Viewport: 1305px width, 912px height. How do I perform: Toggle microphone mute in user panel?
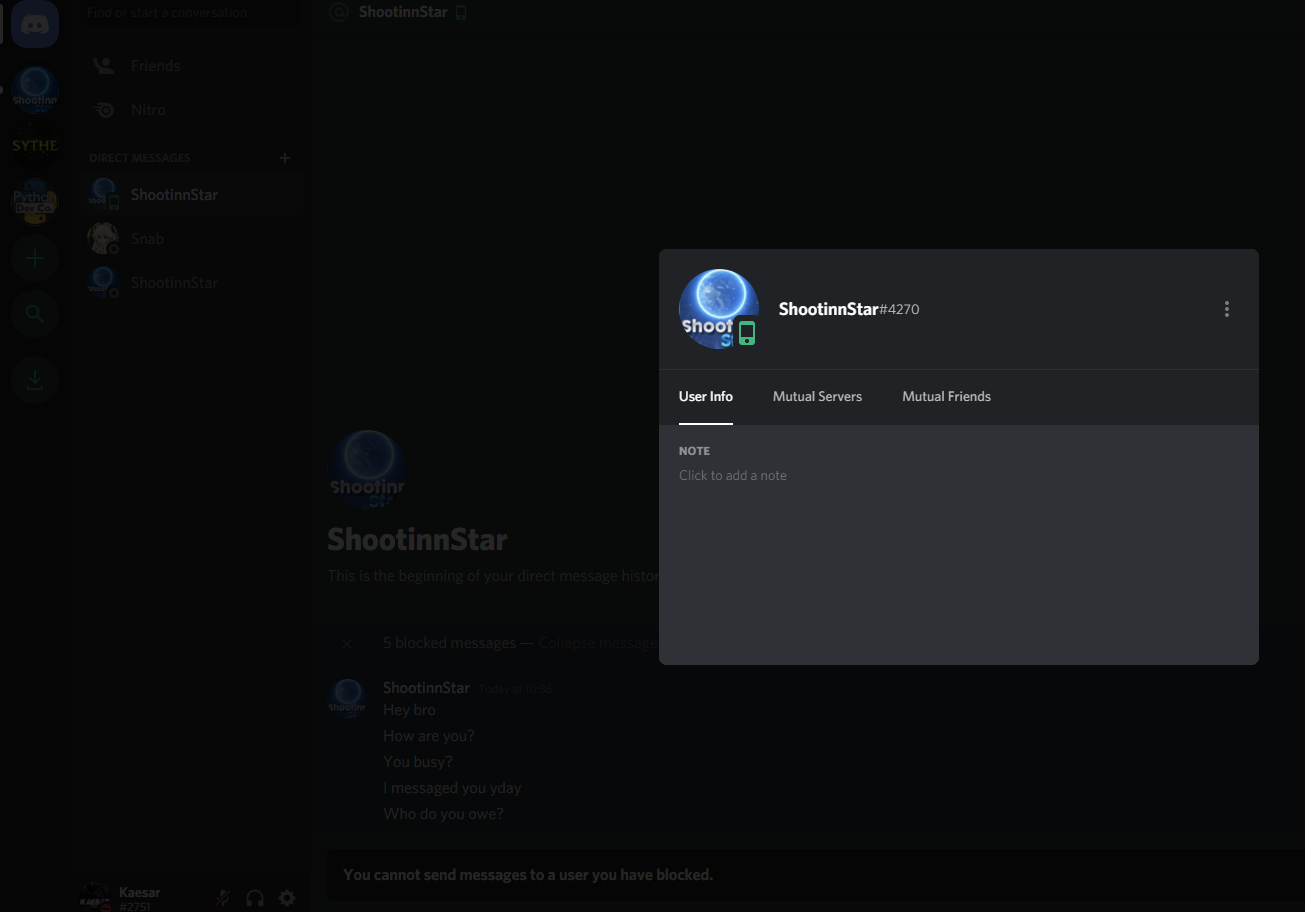click(x=223, y=898)
